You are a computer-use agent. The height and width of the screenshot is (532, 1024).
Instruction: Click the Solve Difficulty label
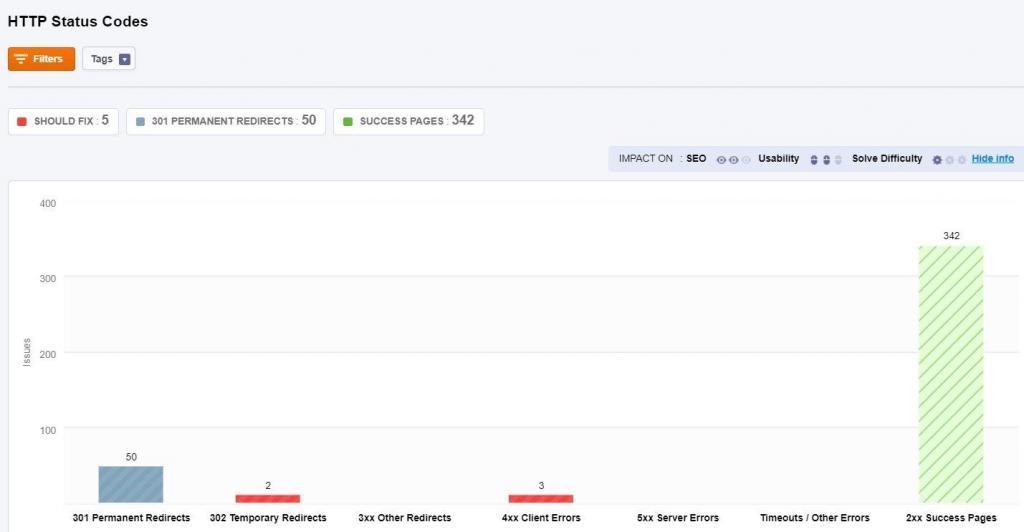pyautogui.click(x=887, y=159)
